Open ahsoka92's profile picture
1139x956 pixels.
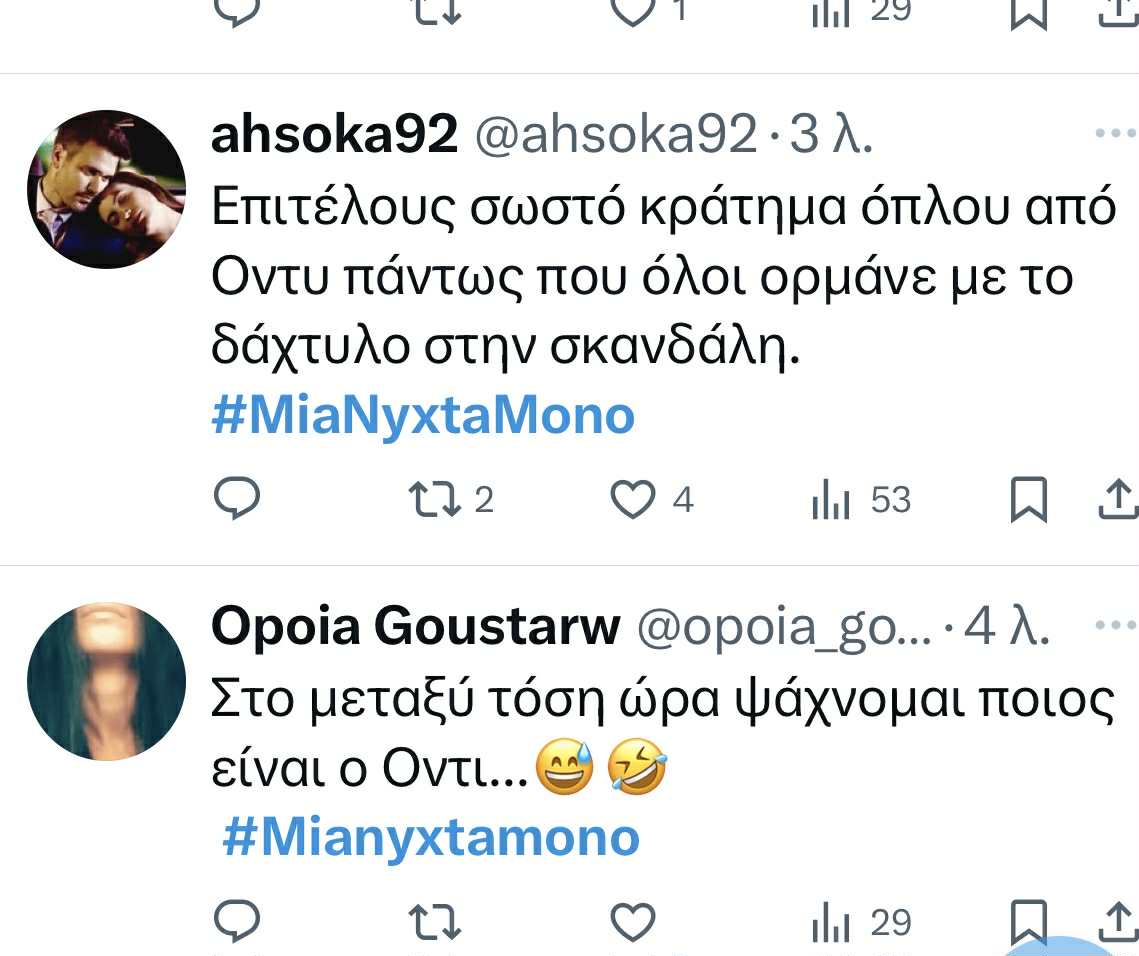tap(106, 189)
